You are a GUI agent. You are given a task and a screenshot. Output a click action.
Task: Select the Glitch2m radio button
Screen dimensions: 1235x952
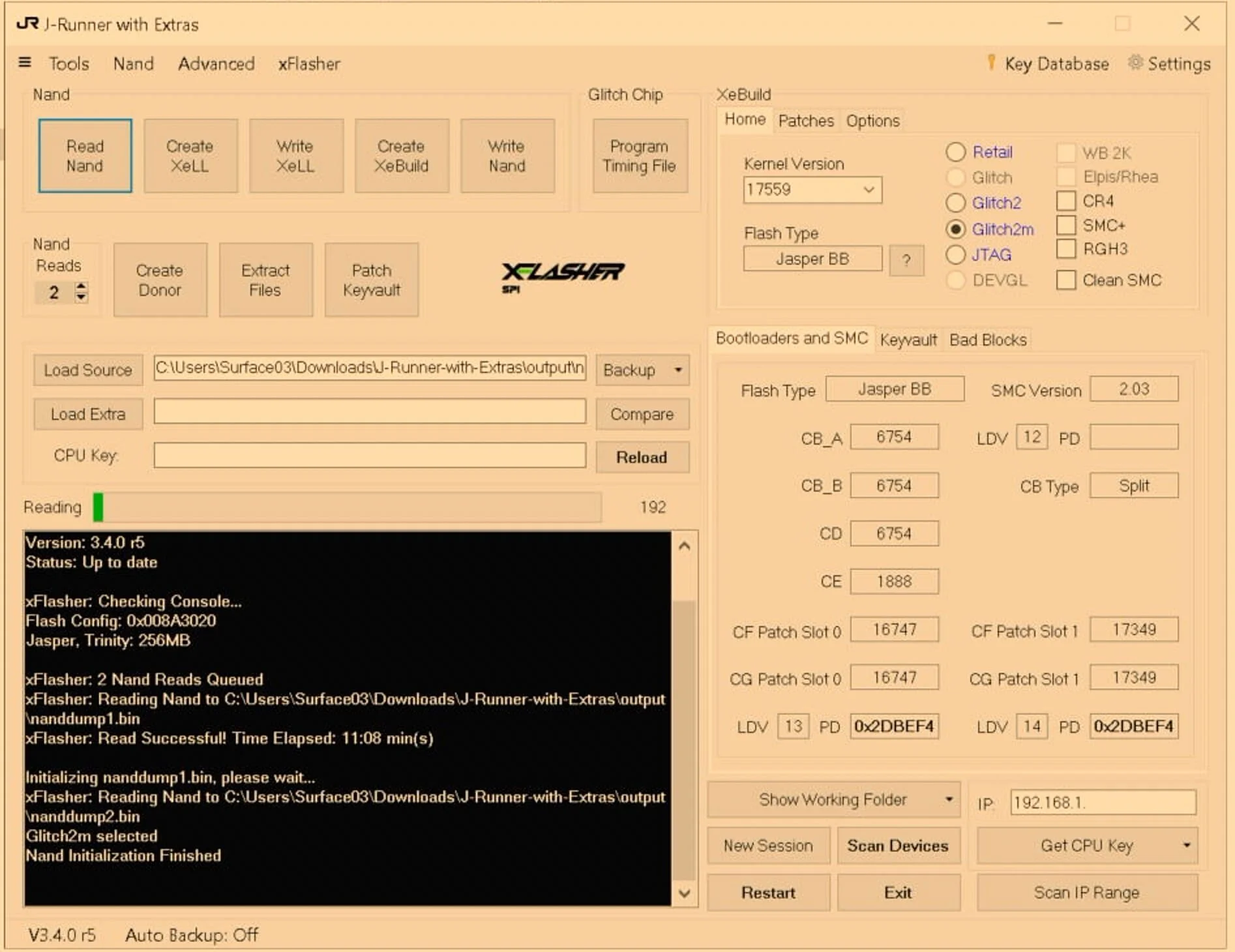tap(955, 229)
